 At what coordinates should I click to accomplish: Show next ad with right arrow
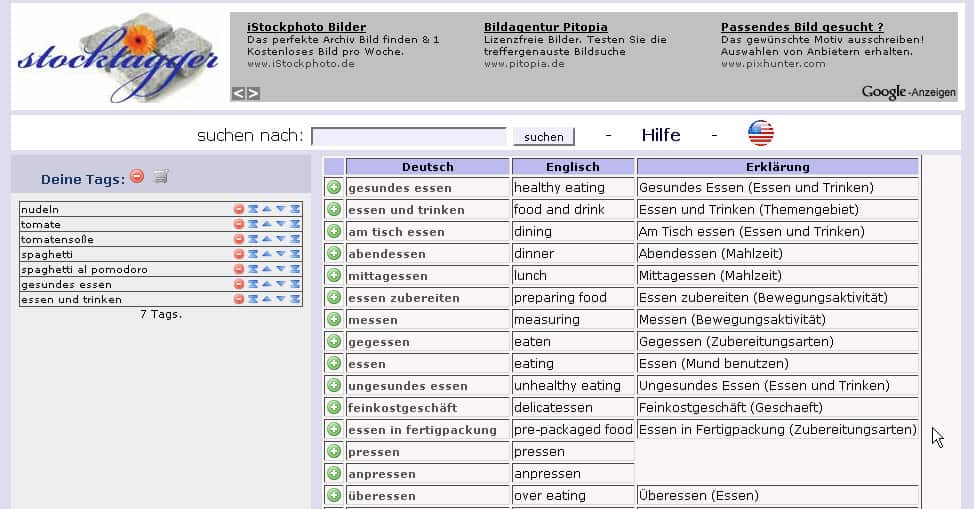[x=253, y=94]
